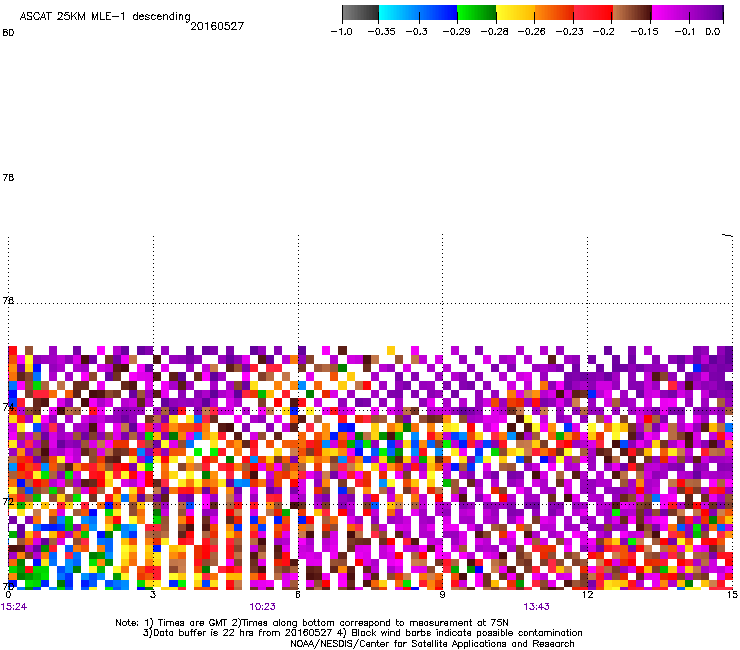Viewport: 740px width, 650px height.
Task: Click the latitude label '70' on the left axis
Action: point(8,586)
